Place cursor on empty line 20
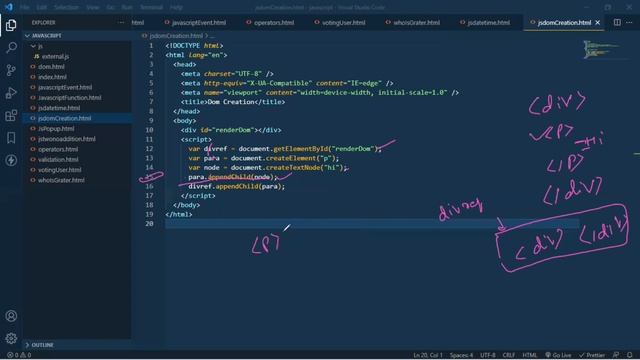The width and height of the screenshot is (640, 360). tap(372, 224)
